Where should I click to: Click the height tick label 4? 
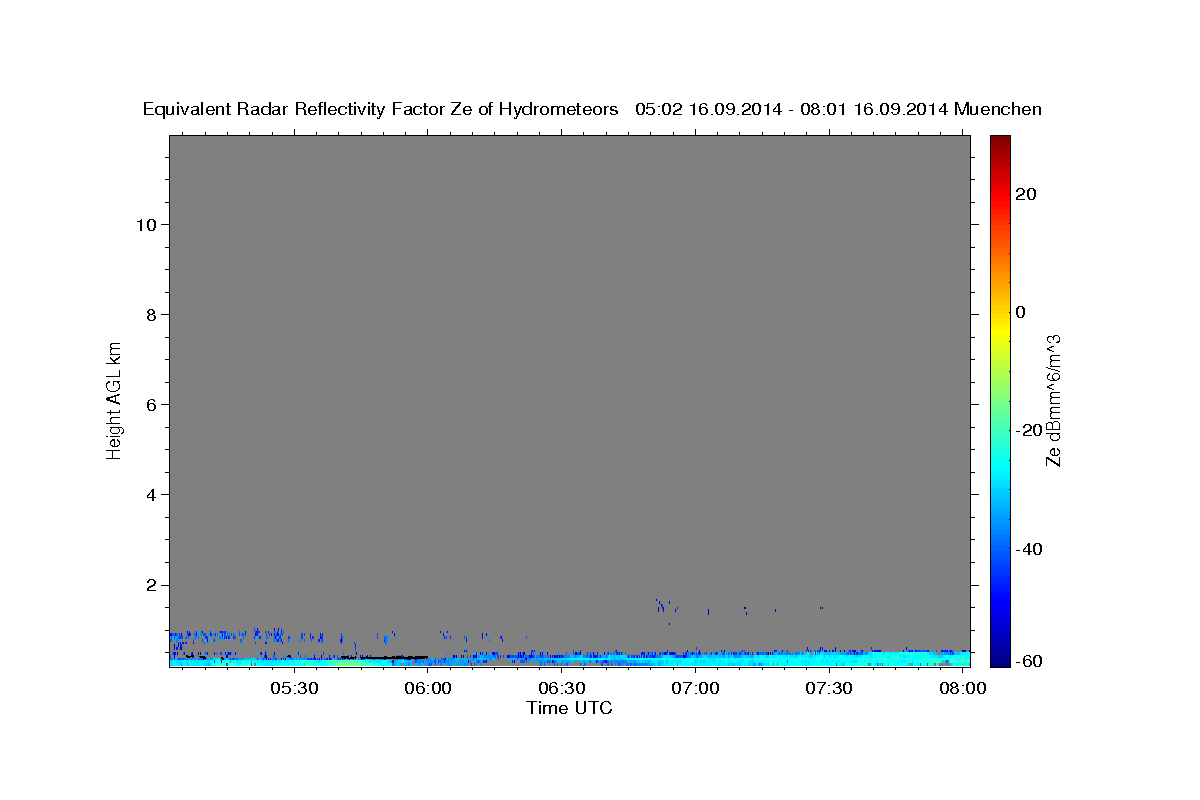(x=152, y=494)
